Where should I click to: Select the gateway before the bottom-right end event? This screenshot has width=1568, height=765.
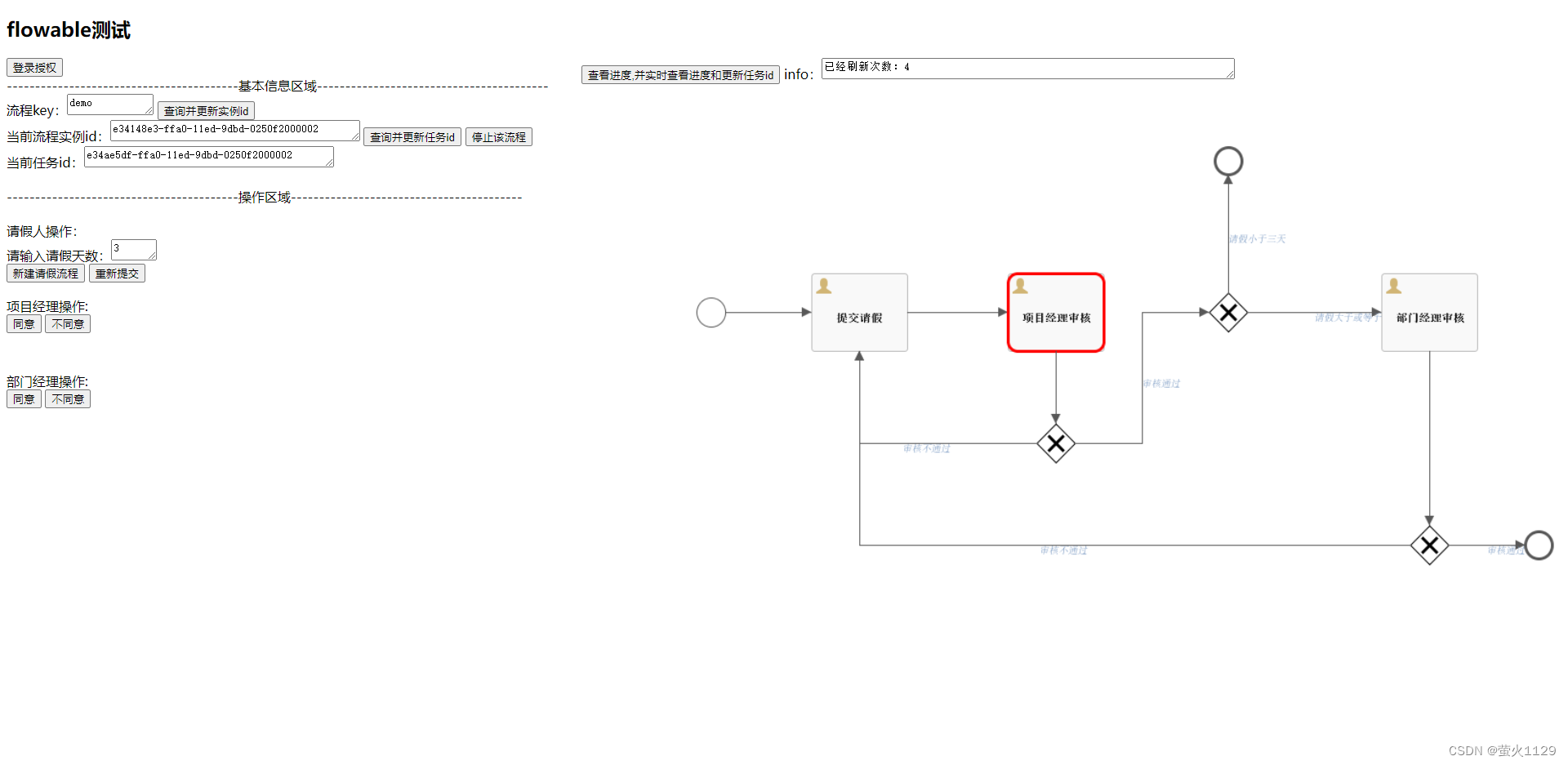pyautogui.click(x=1429, y=545)
